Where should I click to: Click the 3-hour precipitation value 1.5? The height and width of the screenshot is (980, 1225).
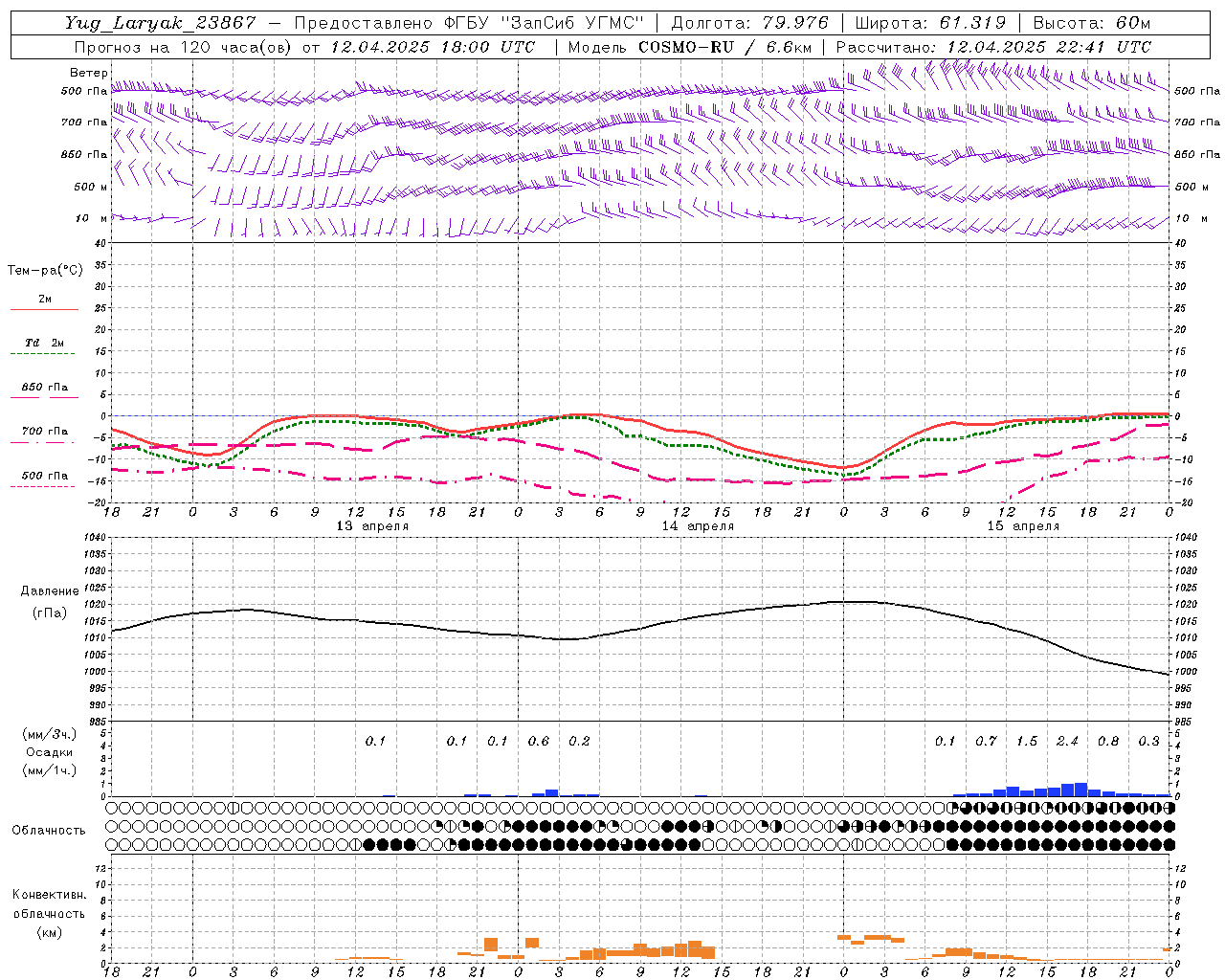[1027, 742]
